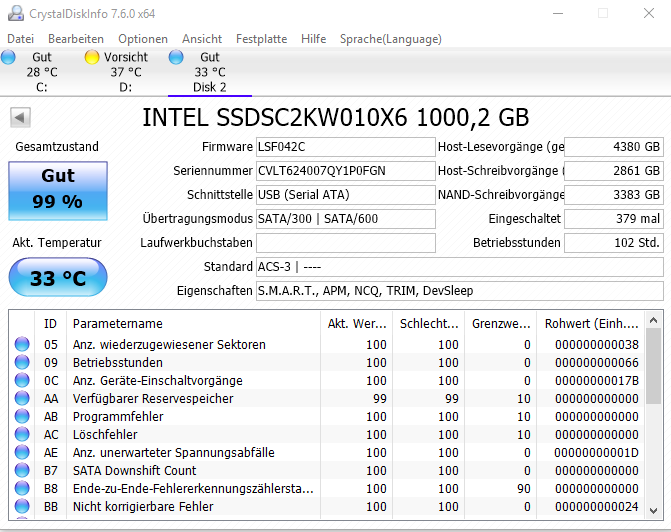The width and height of the screenshot is (671, 532).
Task: Select 'Nicht korrigierbare Fehler' row text
Action: [143, 506]
